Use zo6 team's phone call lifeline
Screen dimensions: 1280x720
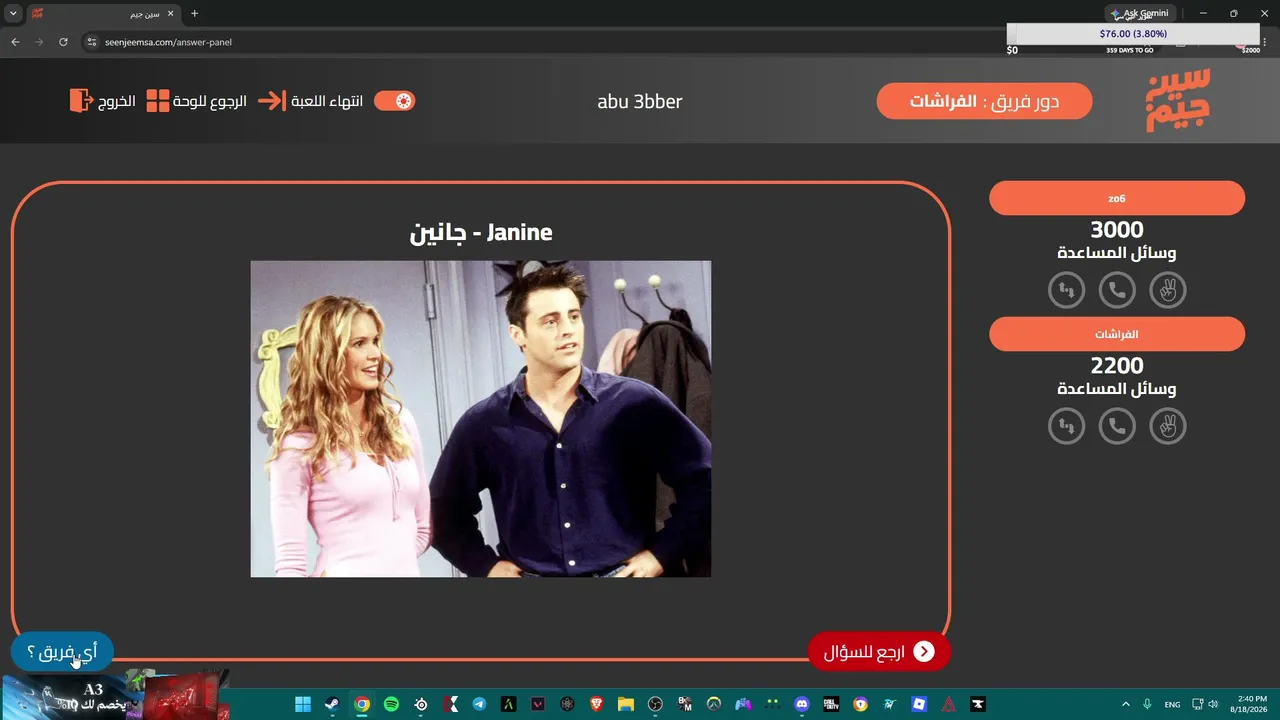1117,290
